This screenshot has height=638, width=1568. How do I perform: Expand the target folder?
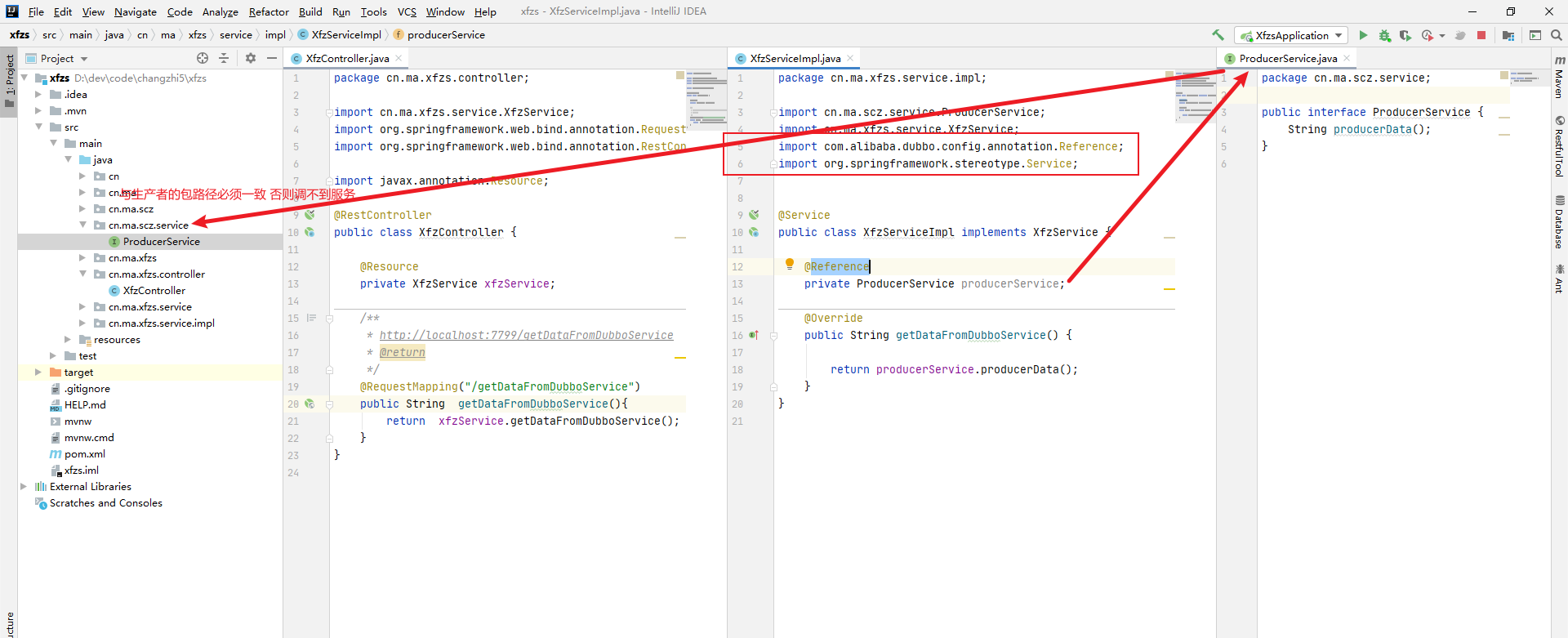click(x=38, y=373)
